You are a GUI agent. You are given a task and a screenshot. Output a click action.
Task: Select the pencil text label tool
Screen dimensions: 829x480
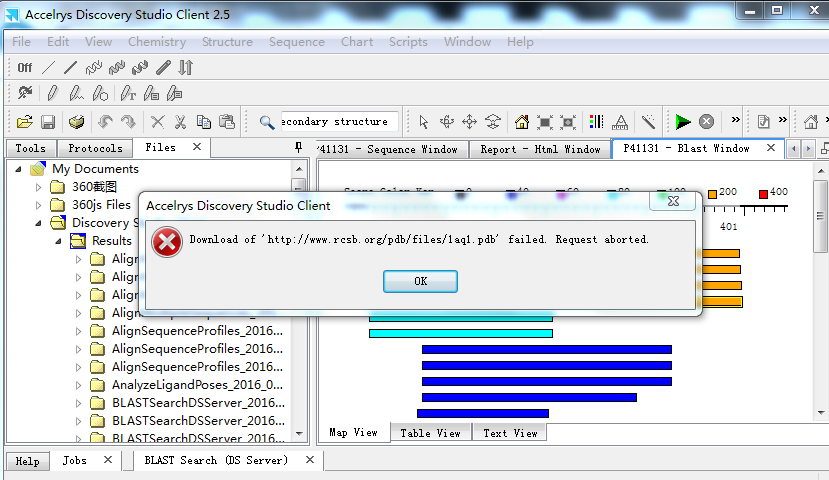click(x=127, y=94)
